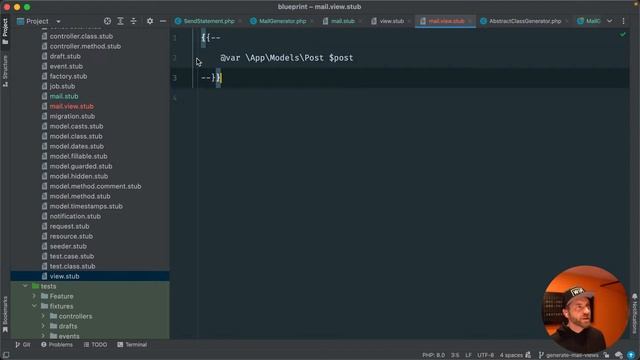Select model.casts.stub file
Viewport: 640px width, 360px height.
[x=76, y=126]
